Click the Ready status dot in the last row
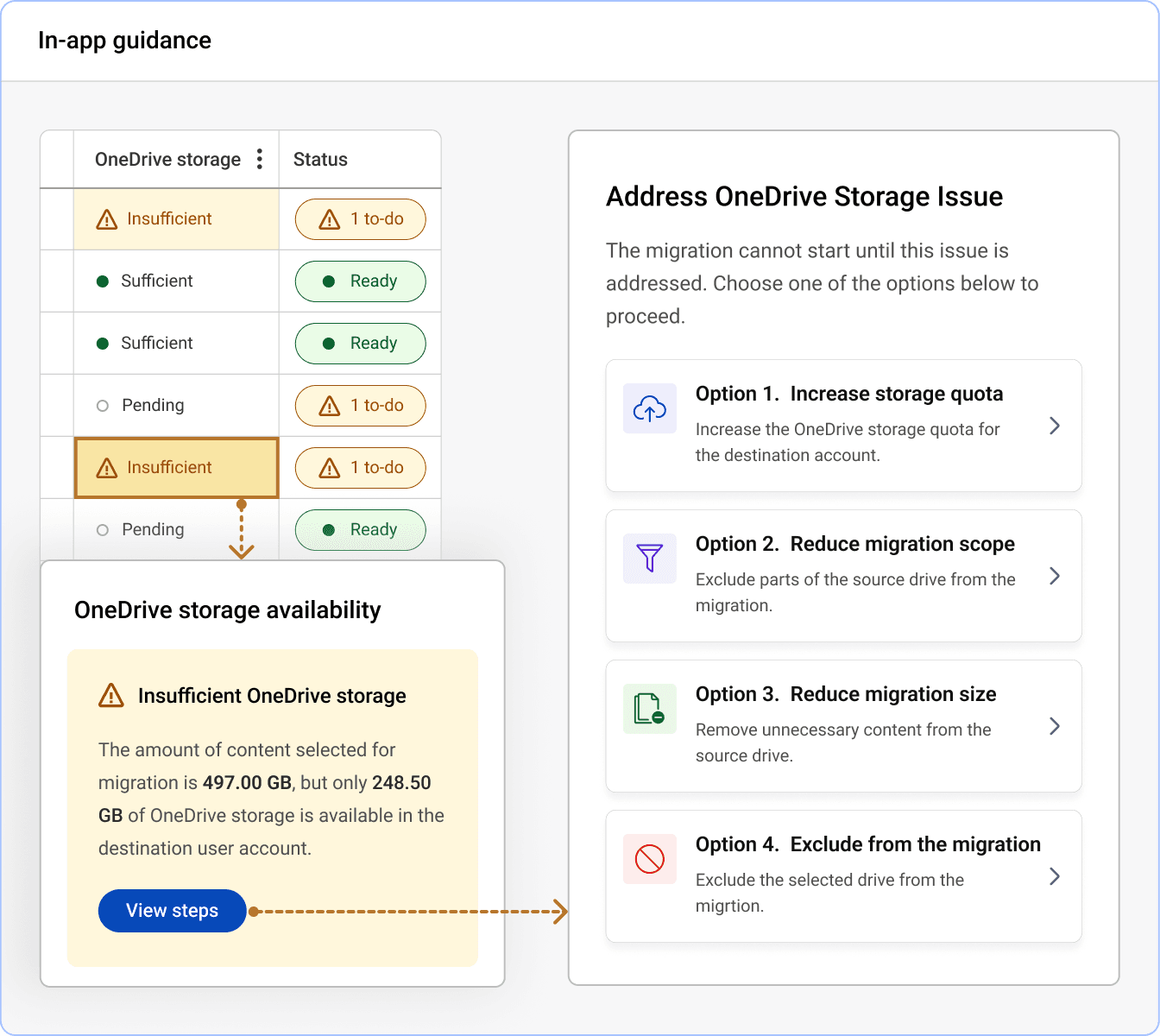 [329, 530]
